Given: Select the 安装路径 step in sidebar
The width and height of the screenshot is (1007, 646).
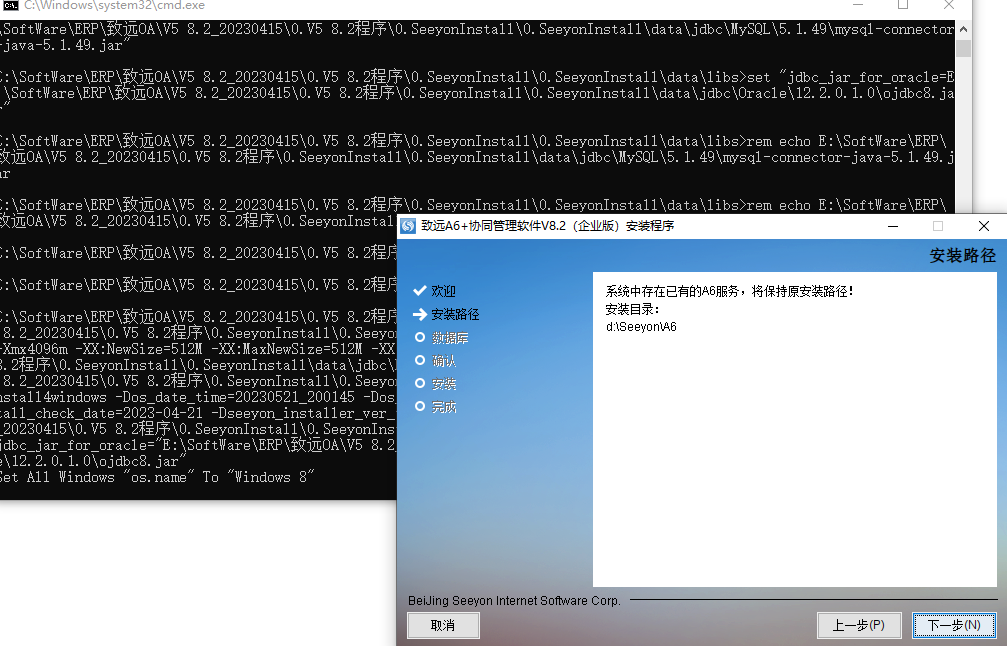Looking at the screenshot, I should tap(455, 314).
